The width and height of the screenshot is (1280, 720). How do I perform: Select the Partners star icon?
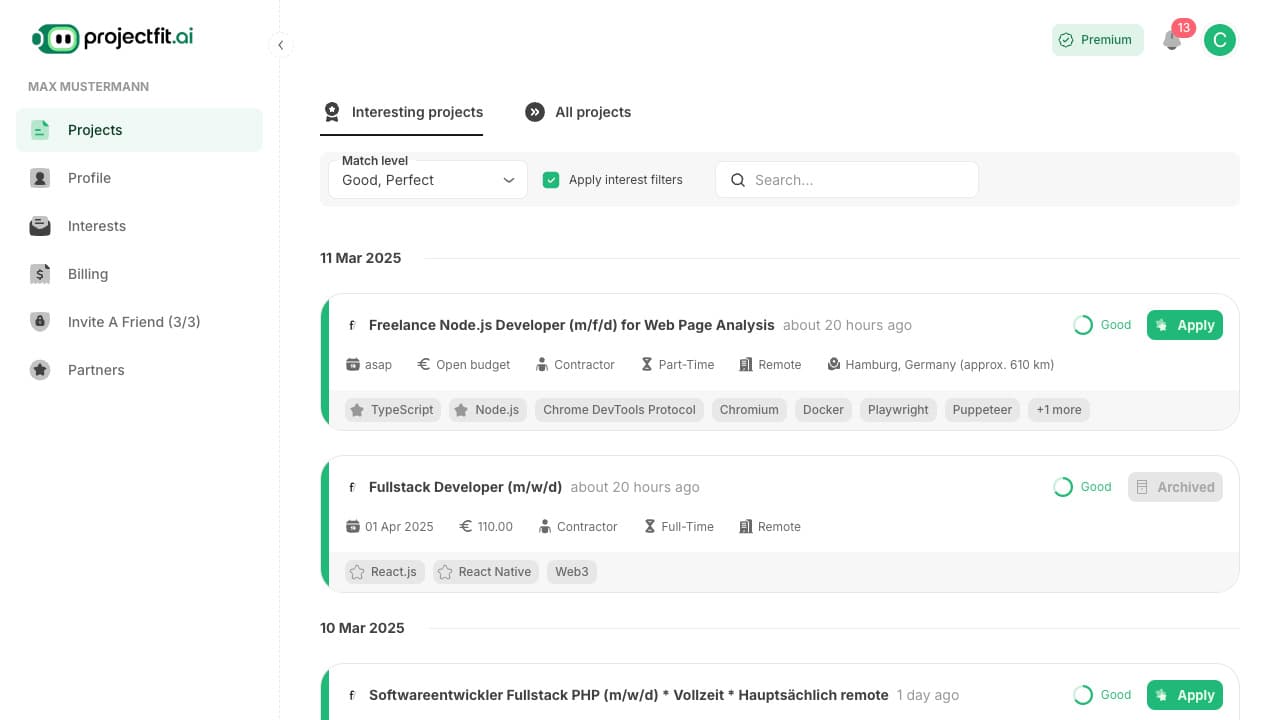click(x=40, y=370)
